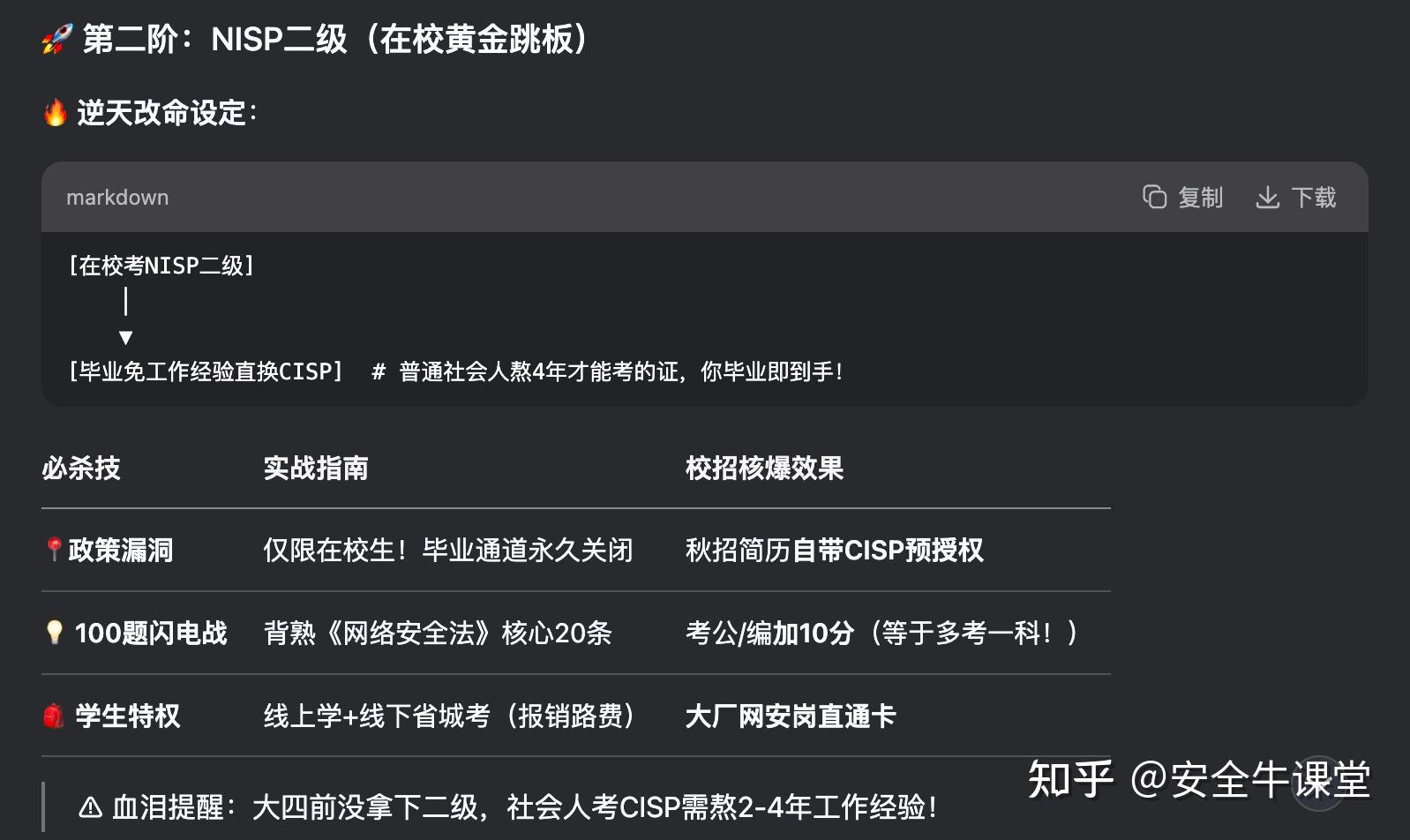The height and width of the screenshot is (840, 1410).
Task: Click the 💡 bulb icon for 100题闪电战
Action: click(54, 632)
